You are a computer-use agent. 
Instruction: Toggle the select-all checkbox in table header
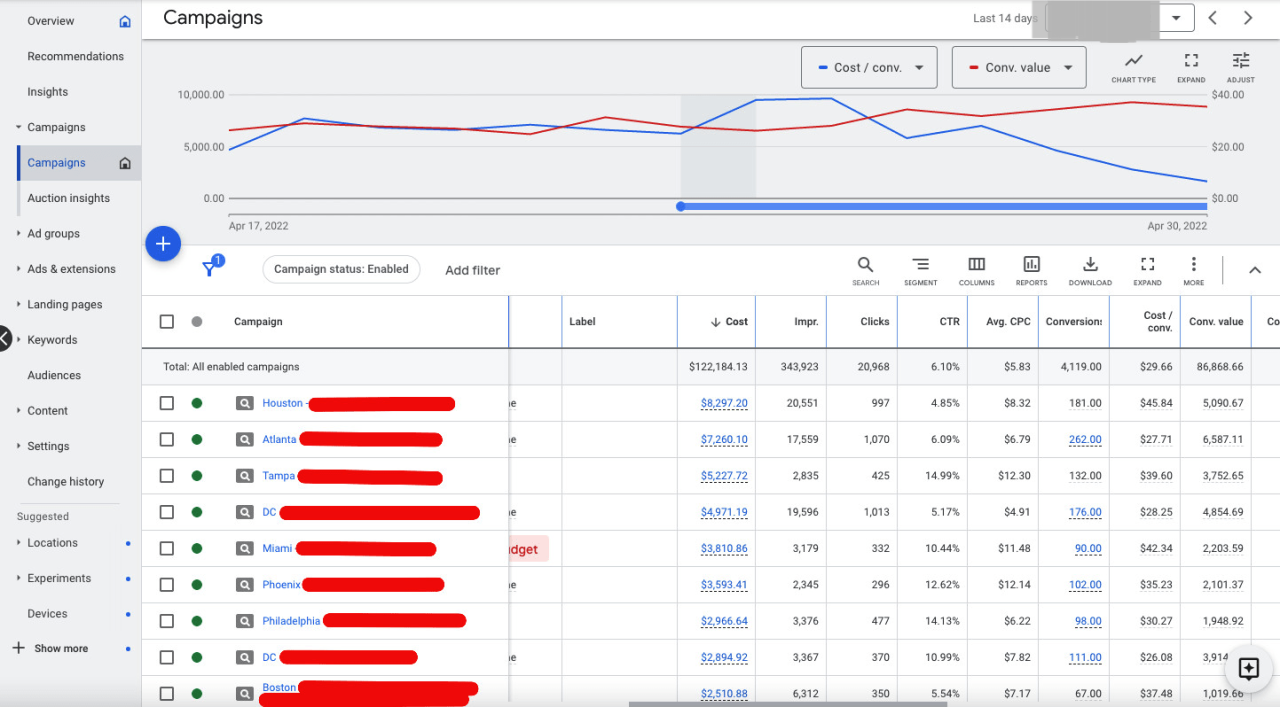coord(167,322)
